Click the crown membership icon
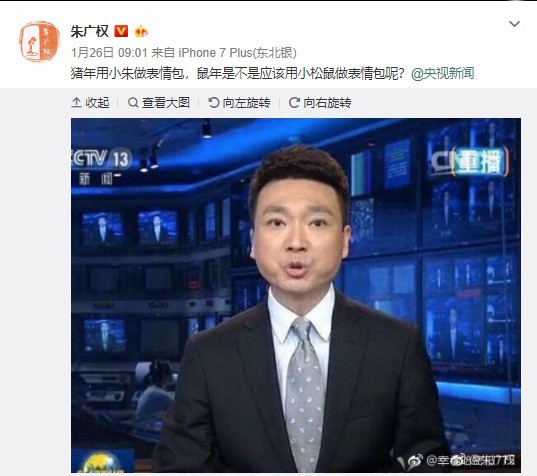The image size is (537, 476). click(x=141, y=32)
